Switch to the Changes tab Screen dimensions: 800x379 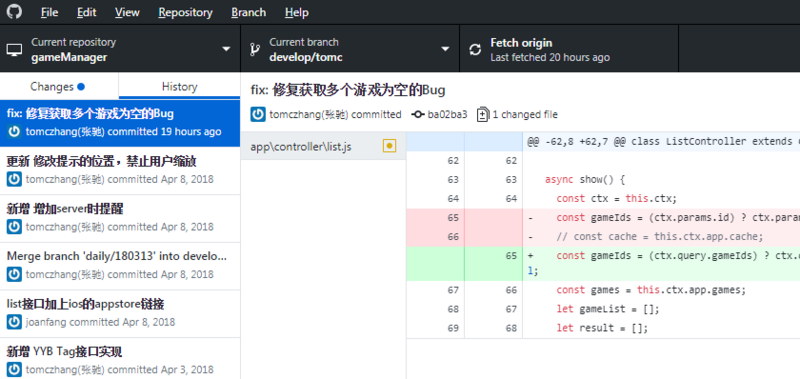pos(59,86)
